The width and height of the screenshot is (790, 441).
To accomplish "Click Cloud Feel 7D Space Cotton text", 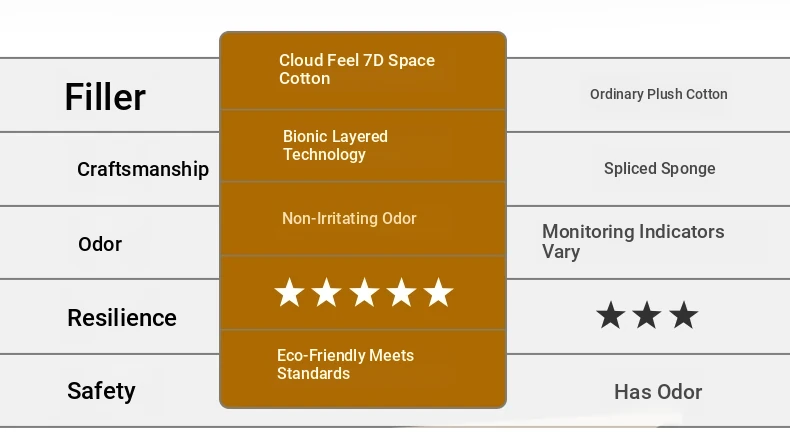I will tap(357, 70).
